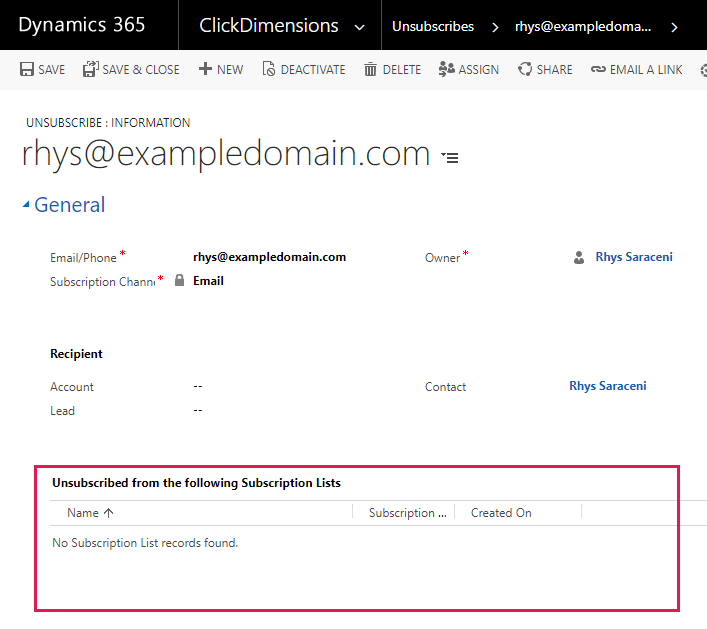The height and width of the screenshot is (629, 707).
Task: Click the Name column header
Action: 83,513
